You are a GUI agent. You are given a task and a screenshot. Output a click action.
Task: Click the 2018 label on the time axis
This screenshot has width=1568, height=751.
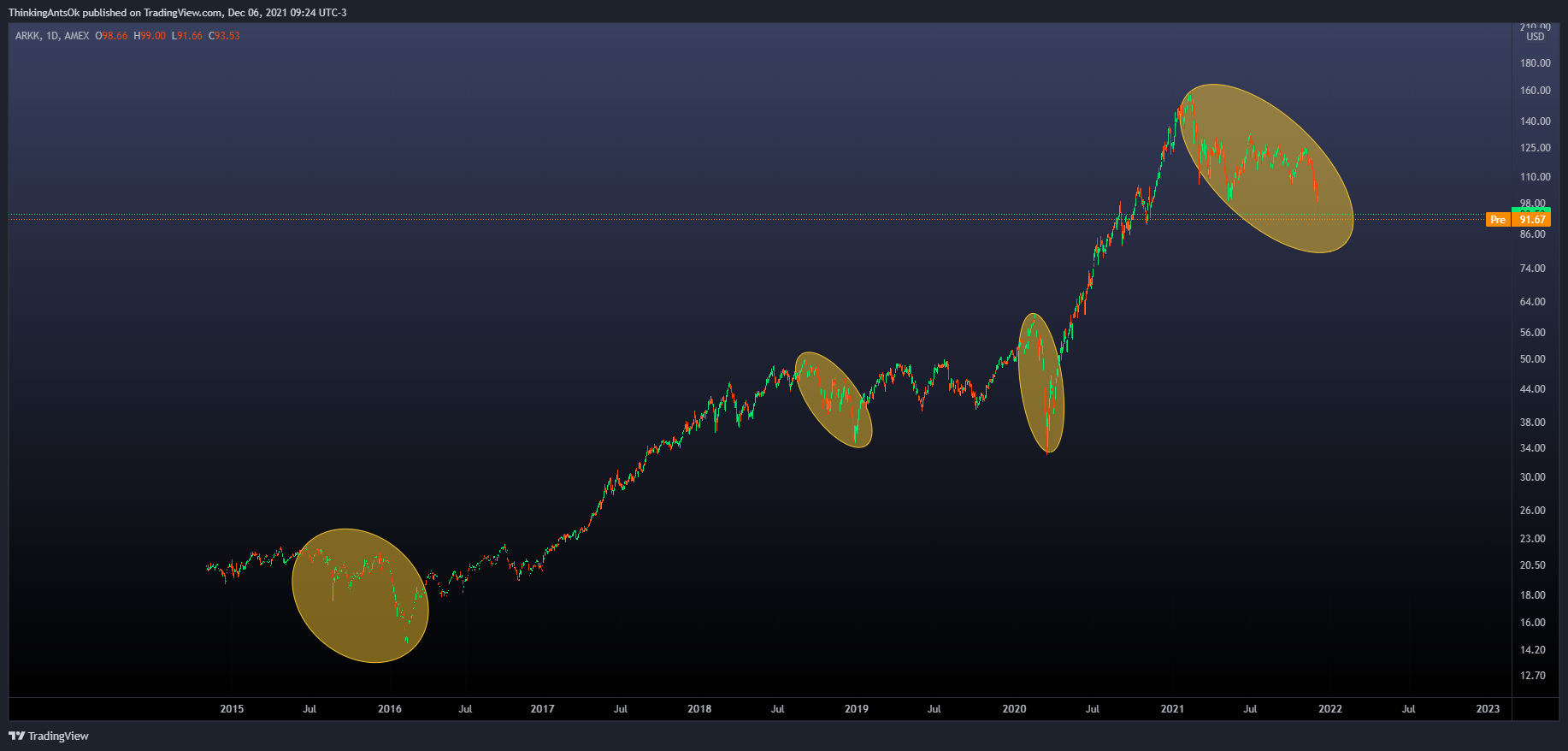(699, 709)
